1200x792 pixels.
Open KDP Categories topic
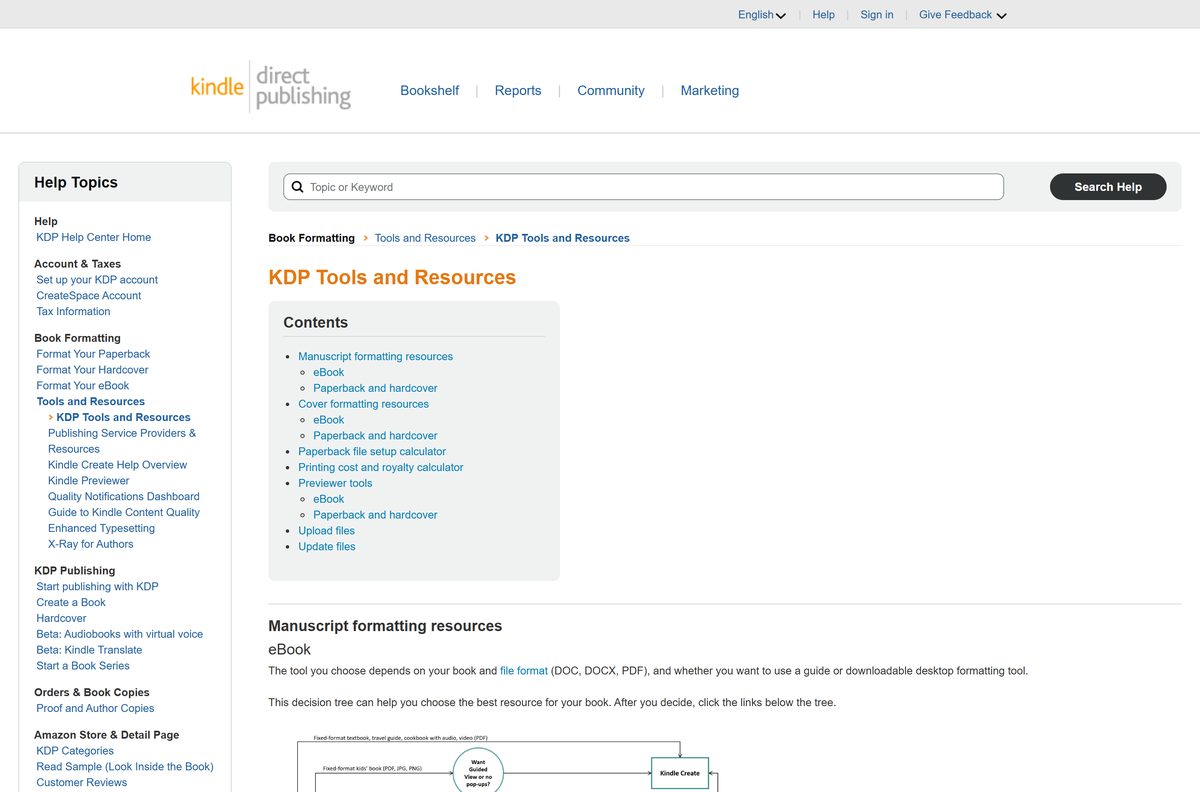coord(75,751)
